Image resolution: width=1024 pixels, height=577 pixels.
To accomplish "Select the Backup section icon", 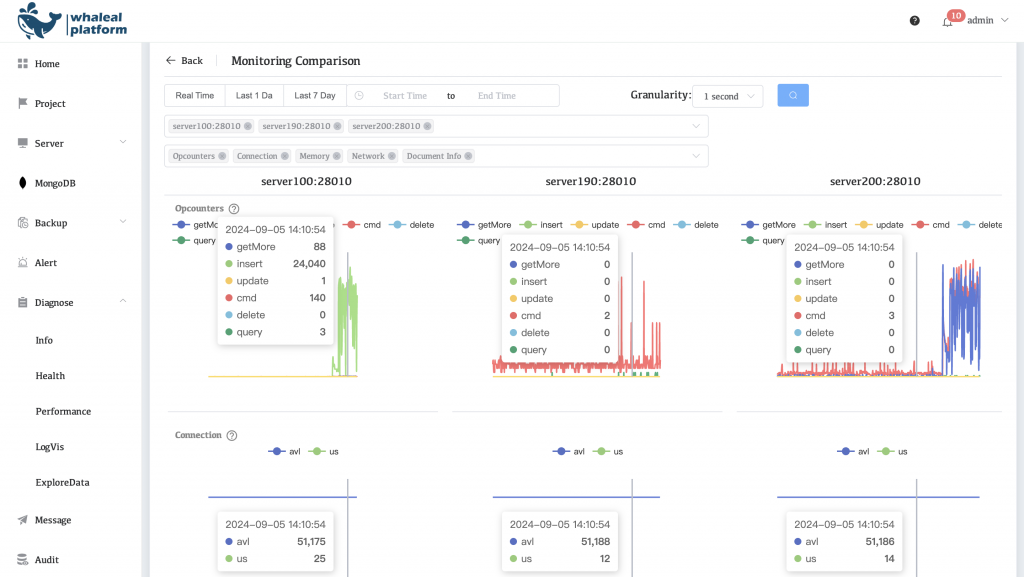I will pos(22,222).
